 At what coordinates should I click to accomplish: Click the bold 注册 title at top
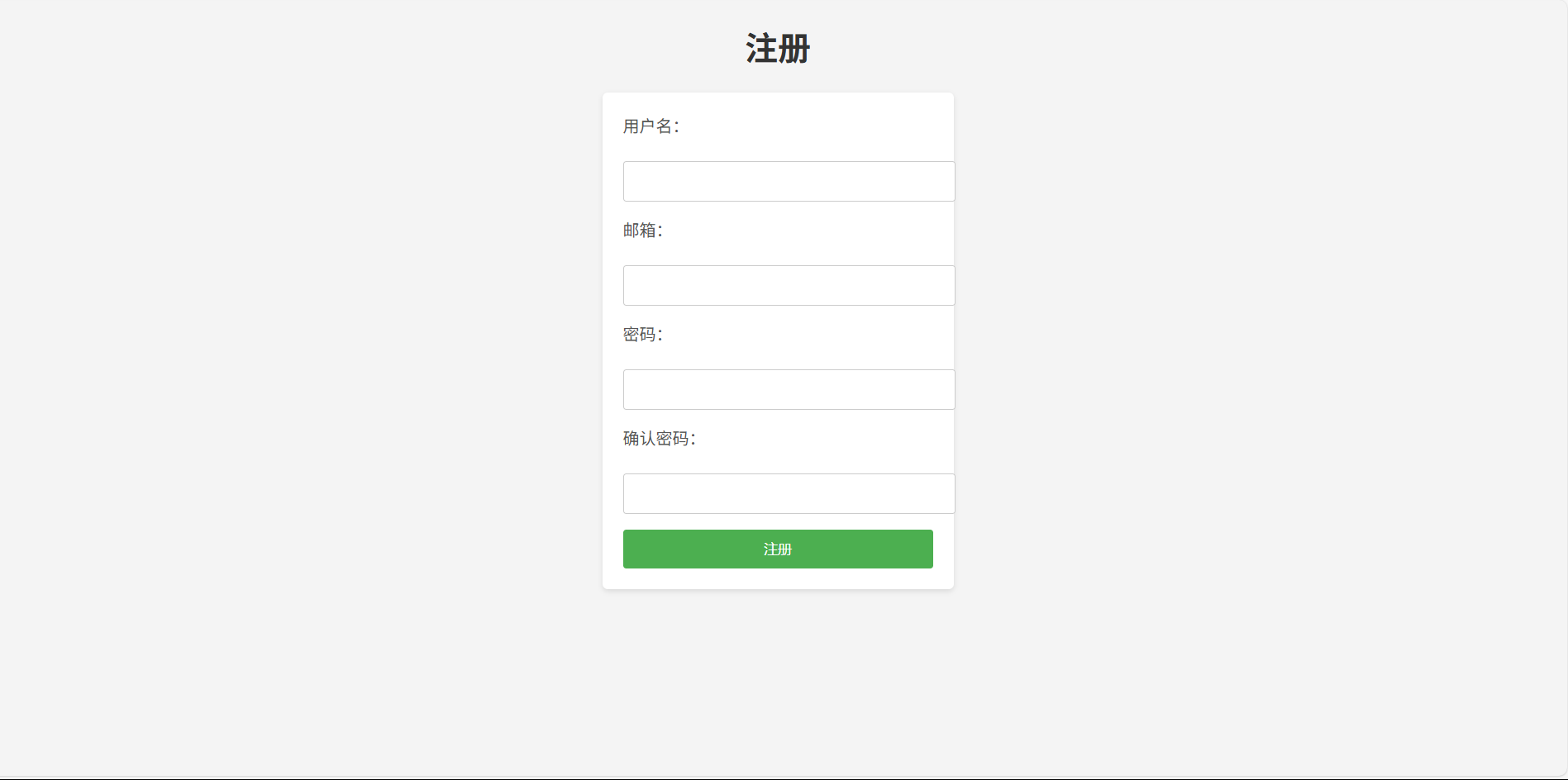[778, 49]
